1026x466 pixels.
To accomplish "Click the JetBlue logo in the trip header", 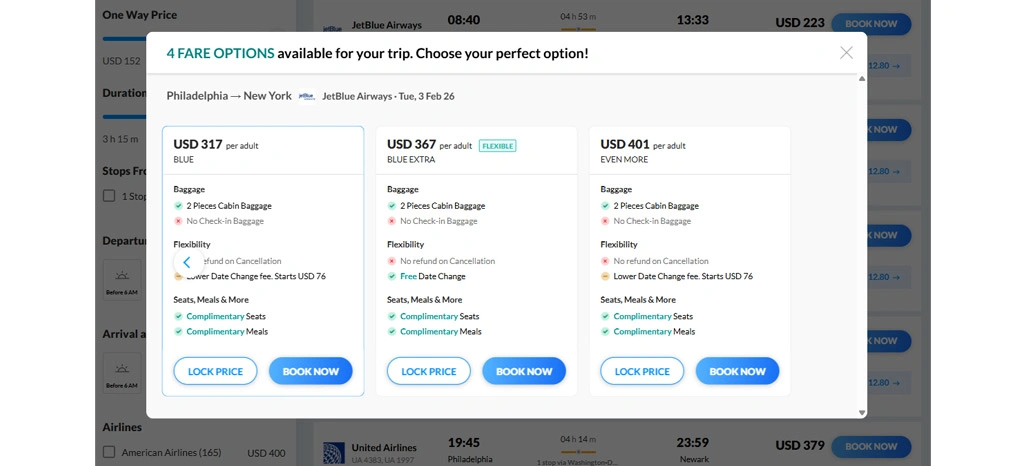I will pyautogui.click(x=307, y=97).
